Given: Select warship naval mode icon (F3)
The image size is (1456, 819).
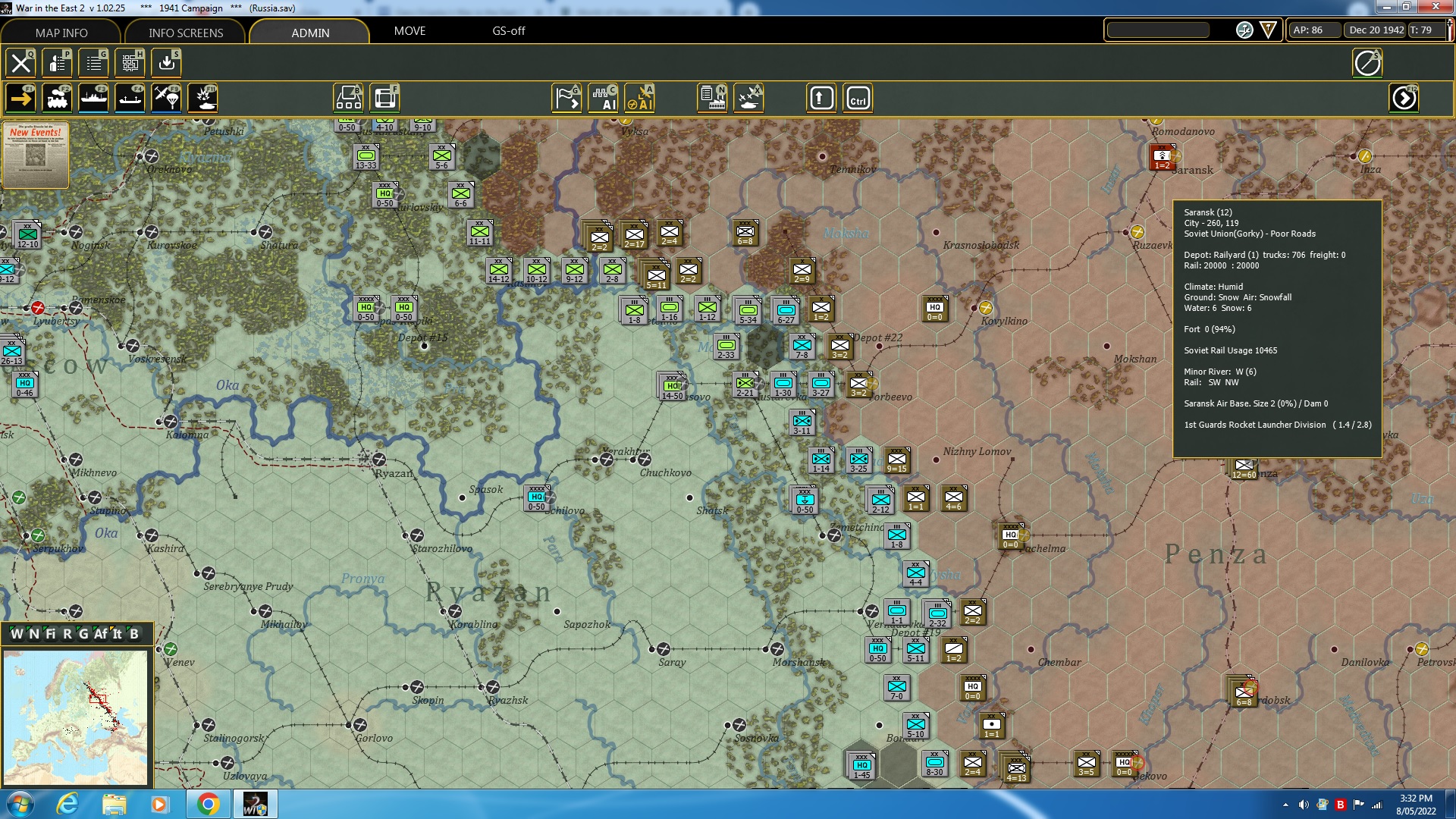Looking at the screenshot, I should pos(93,98).
